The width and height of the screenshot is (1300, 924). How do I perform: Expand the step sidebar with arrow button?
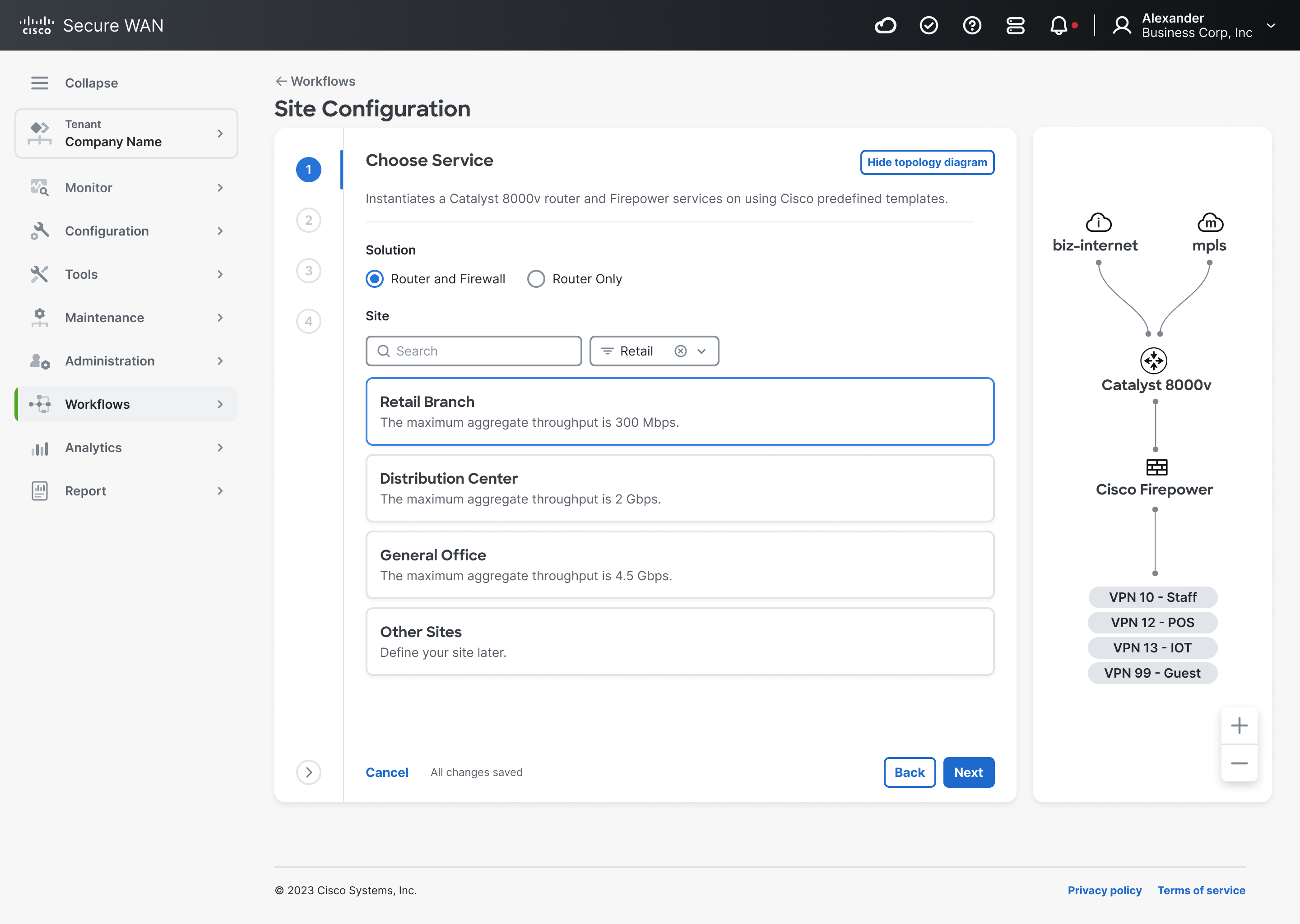point(308,772)
